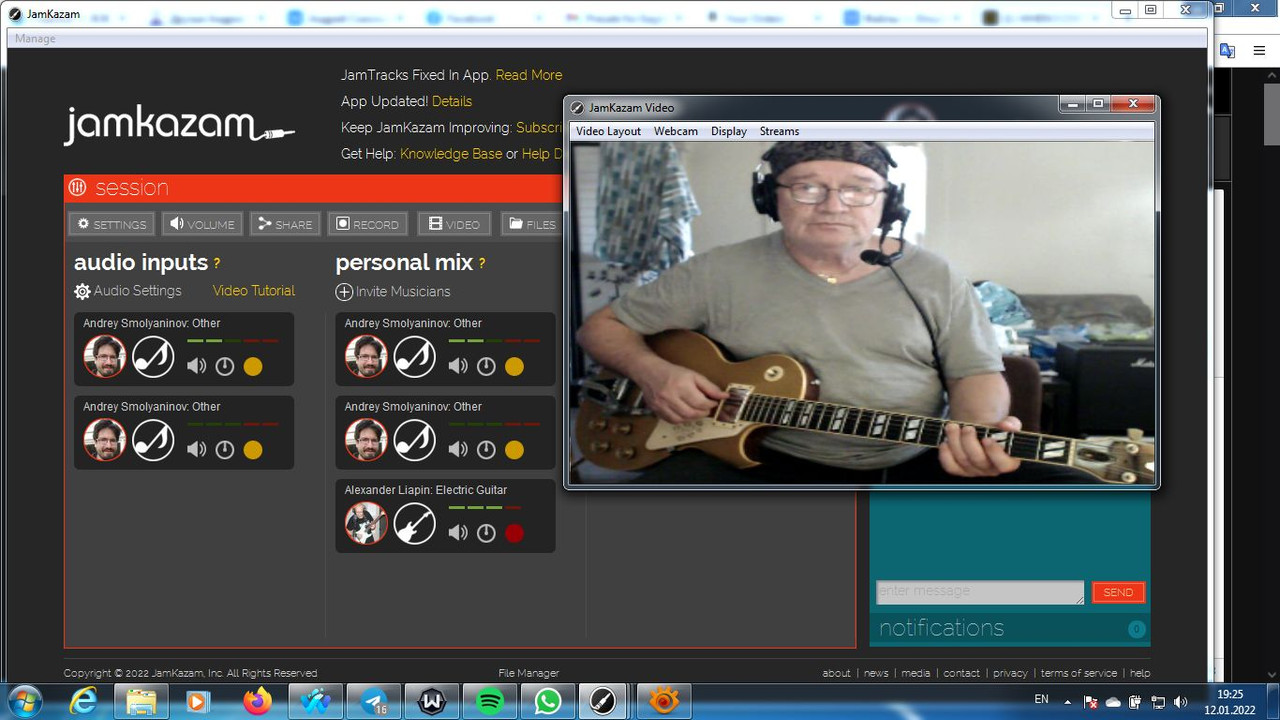Open the news footer link

click(x=876, y=673)
